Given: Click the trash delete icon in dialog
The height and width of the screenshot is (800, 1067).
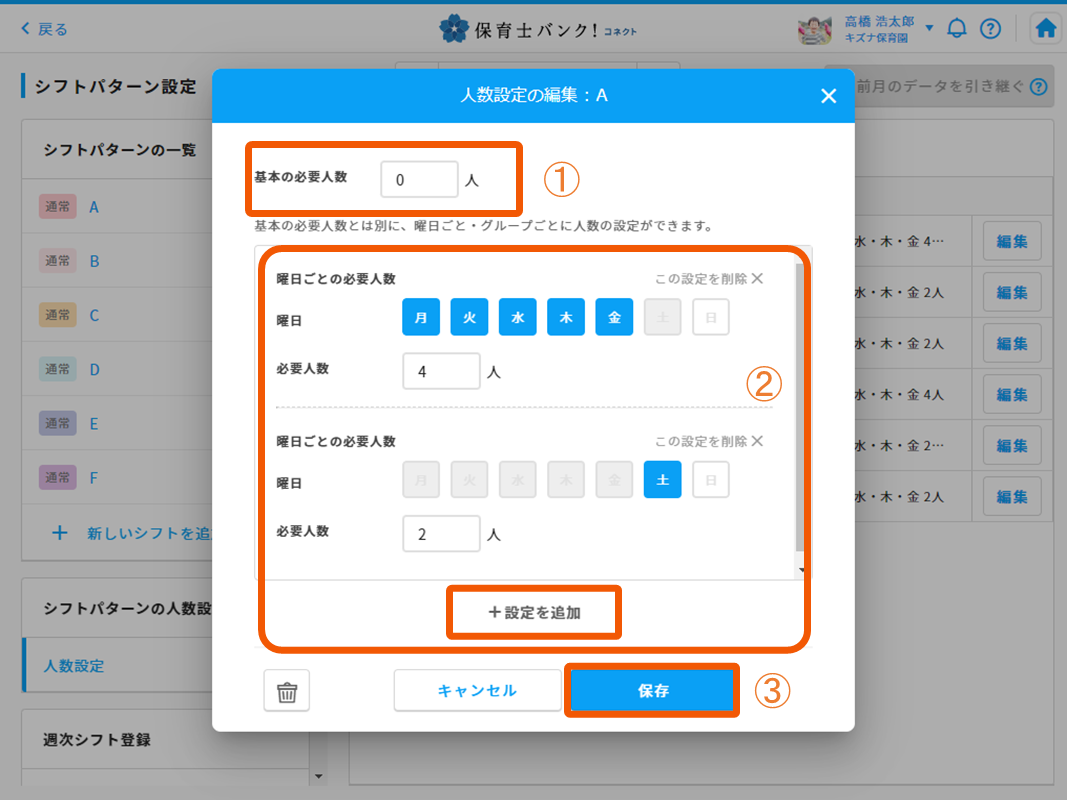Looking at the screenshot, I should (287, 691).
